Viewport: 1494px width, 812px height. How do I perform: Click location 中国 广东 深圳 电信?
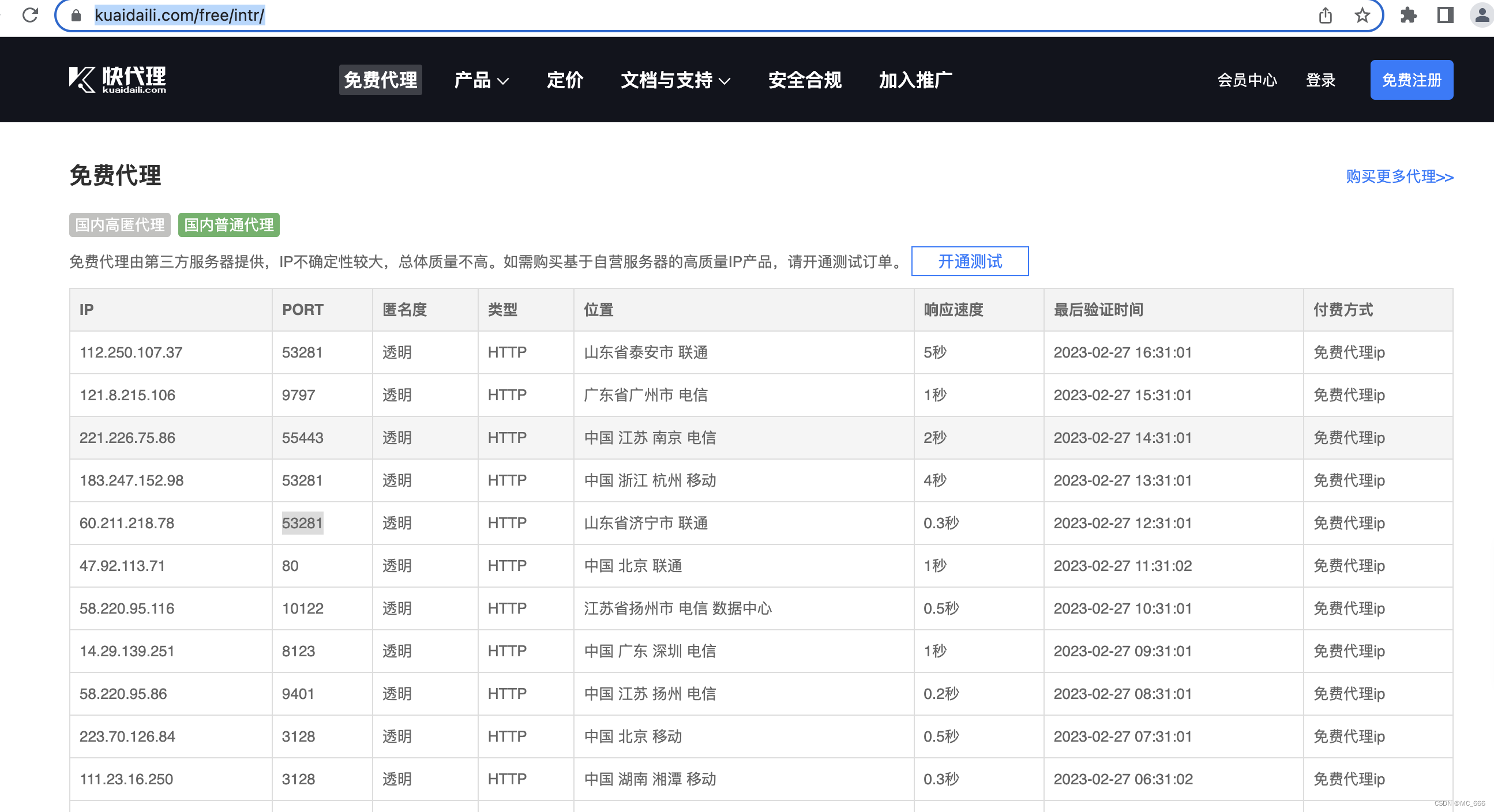click(650, 651)
